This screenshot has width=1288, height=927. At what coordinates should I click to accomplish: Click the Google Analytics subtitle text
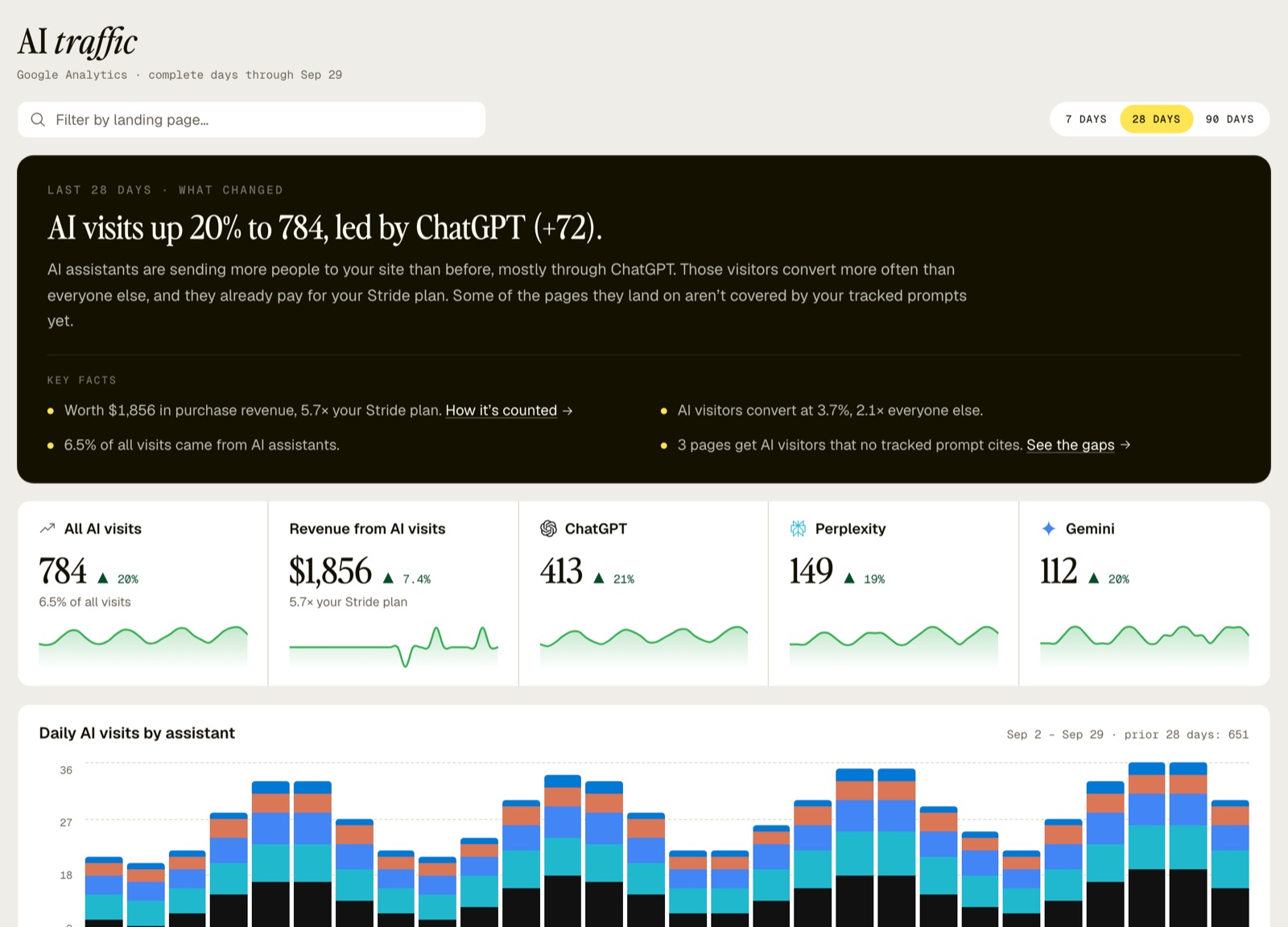click(x=180, y=75)
